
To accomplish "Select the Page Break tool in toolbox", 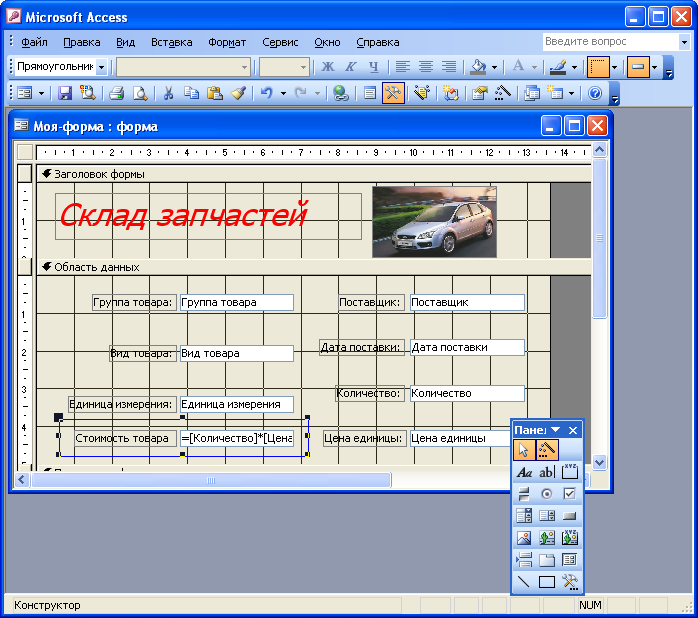I will point(524,560).
